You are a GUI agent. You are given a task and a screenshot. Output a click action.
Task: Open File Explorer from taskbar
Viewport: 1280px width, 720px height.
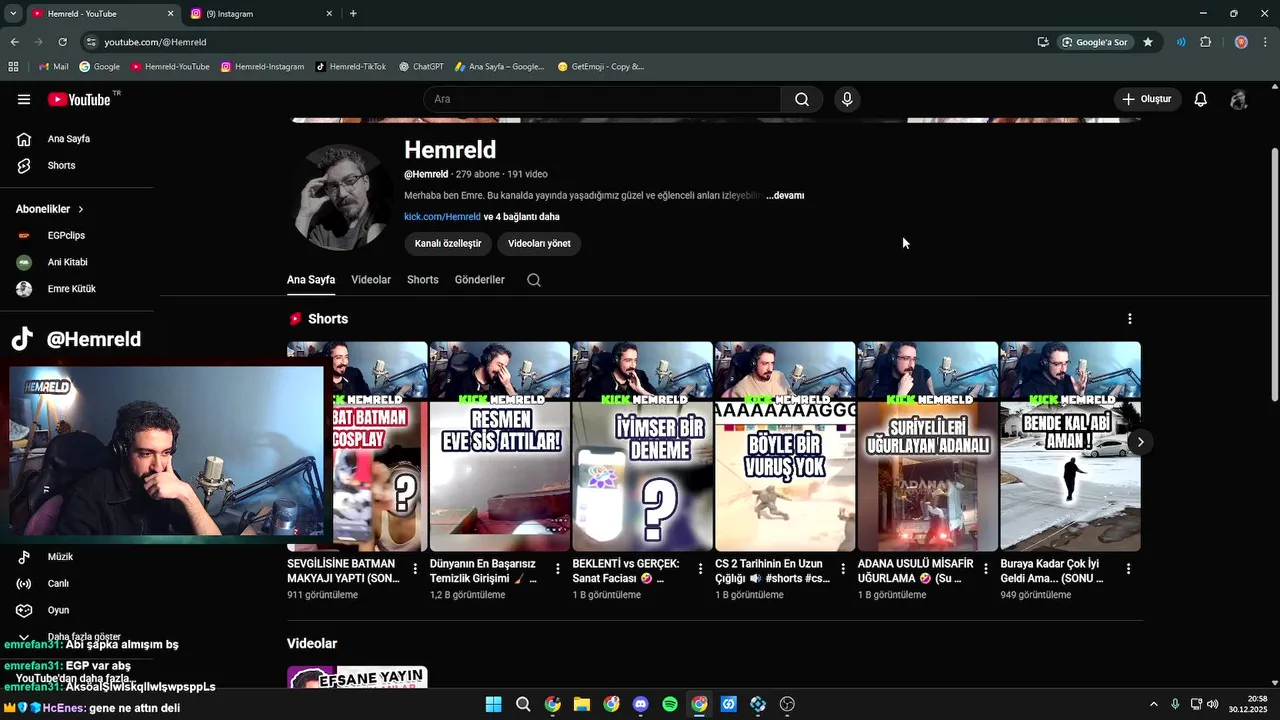coord(581,704)
